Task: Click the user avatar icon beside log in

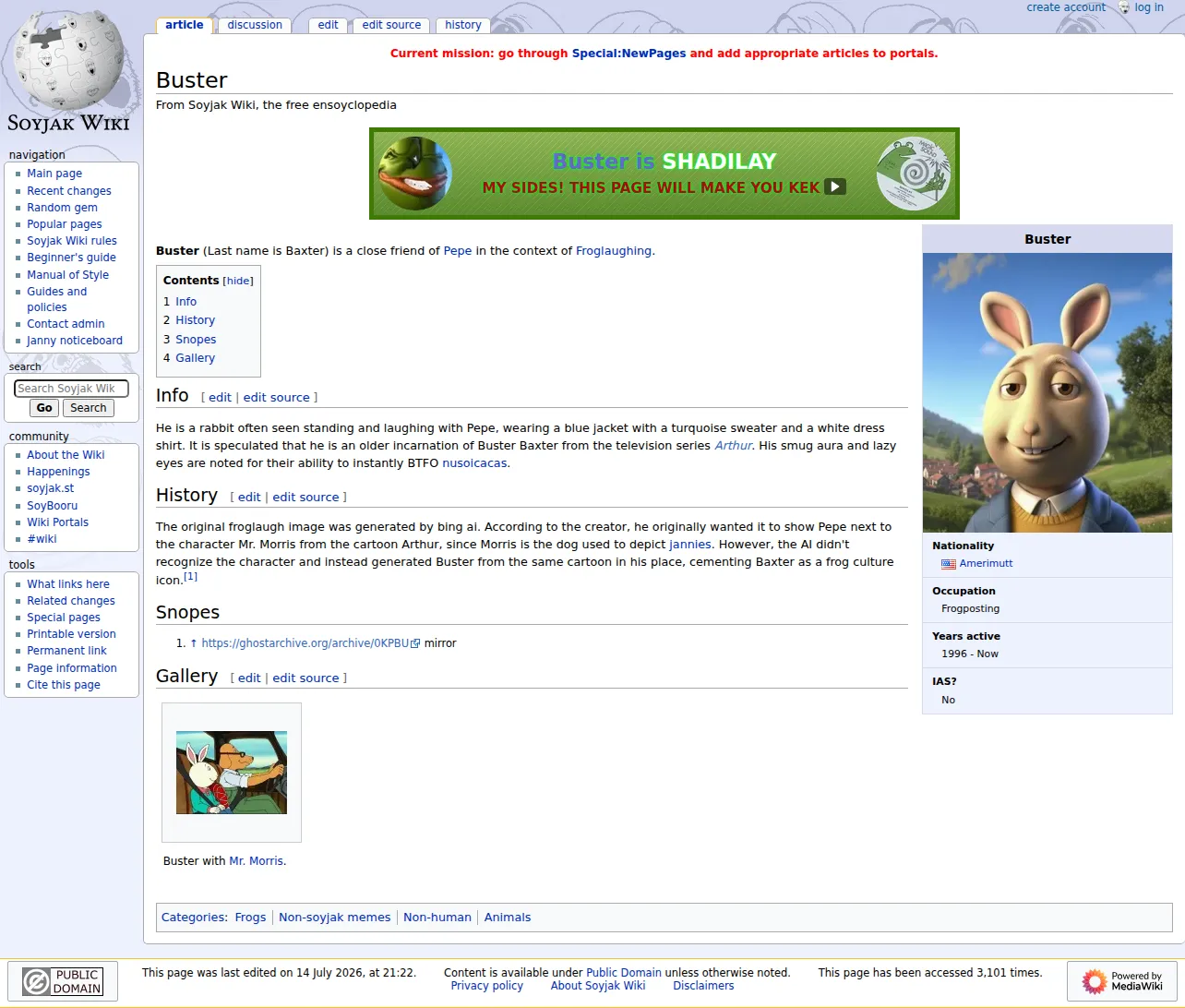Action: [1124, 7]
